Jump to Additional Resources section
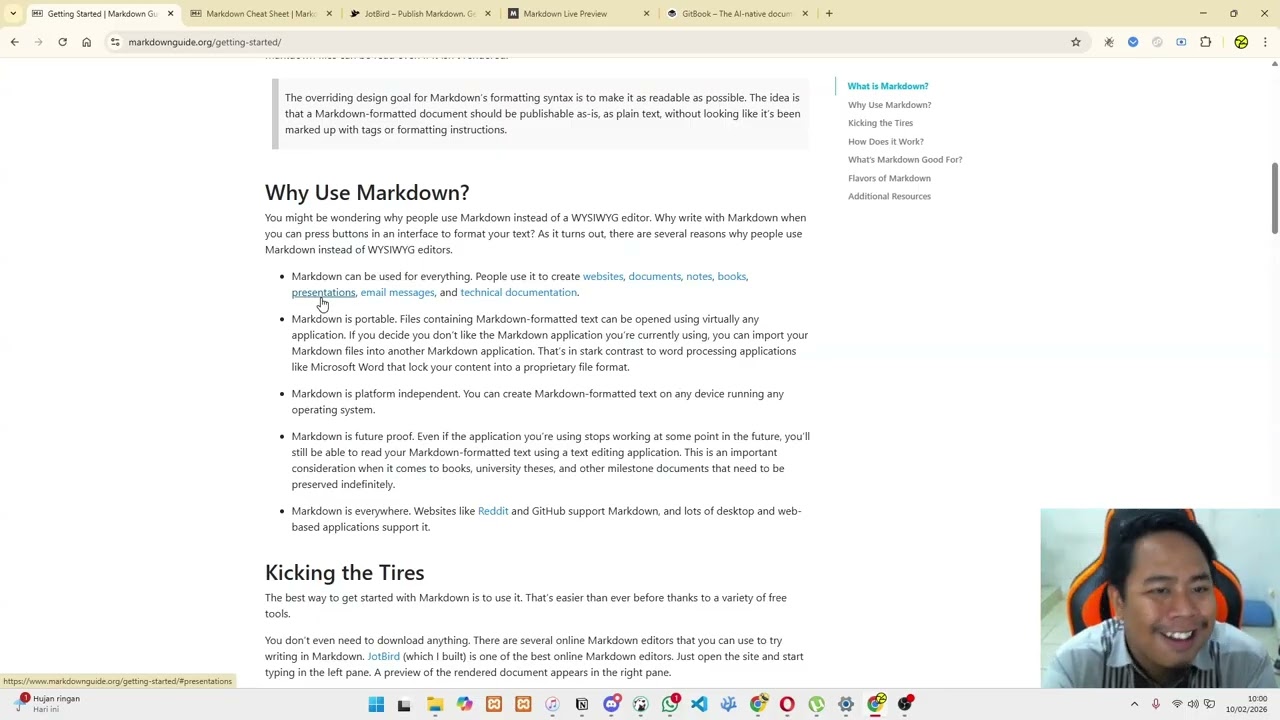Viewport: 1280px width, 720px height. pyautogui.click(x=889, y=196)
